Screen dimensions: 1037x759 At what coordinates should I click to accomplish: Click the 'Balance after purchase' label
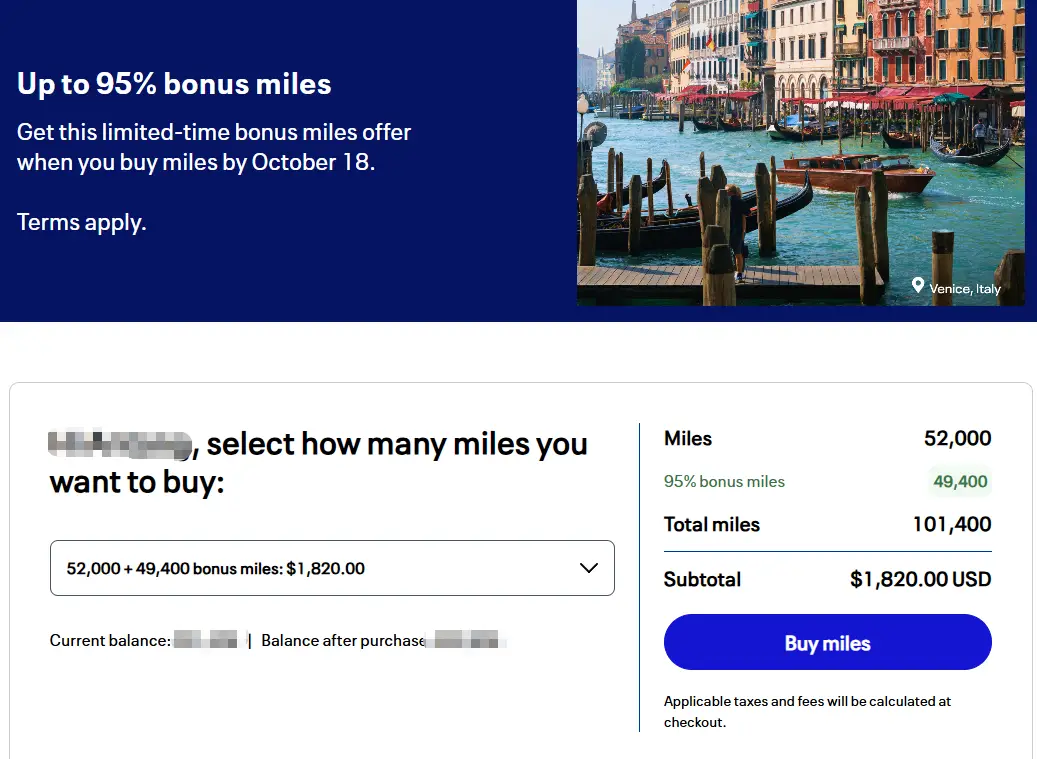click(x=343, y=640)
